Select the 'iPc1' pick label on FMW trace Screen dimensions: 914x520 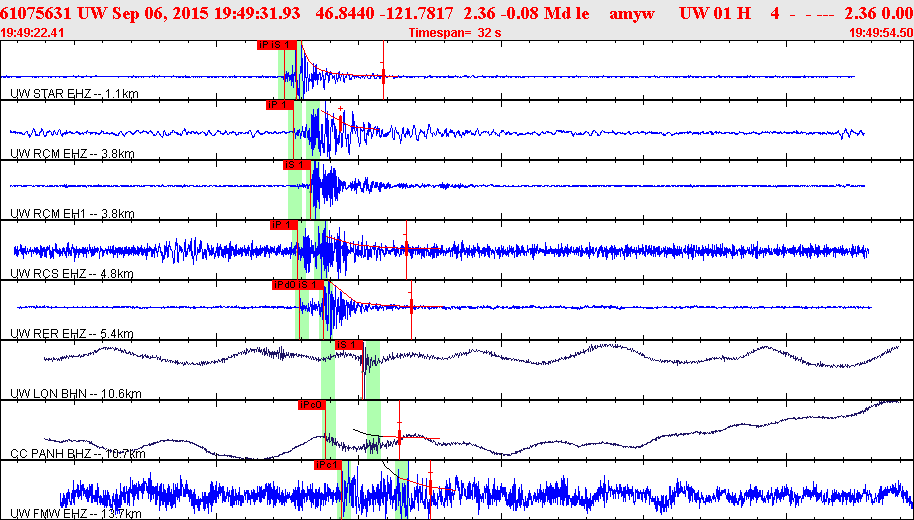click(326, 465)
